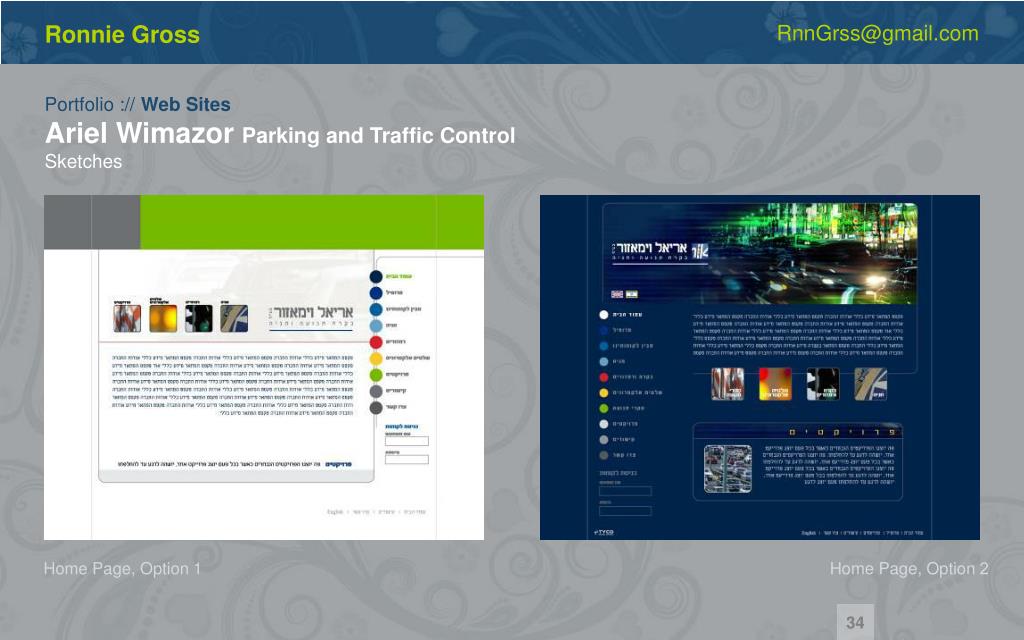Select the UK flag icon in Option 2
The height and width of the screenshot is (640, 1024).
[x=616, y=295]
